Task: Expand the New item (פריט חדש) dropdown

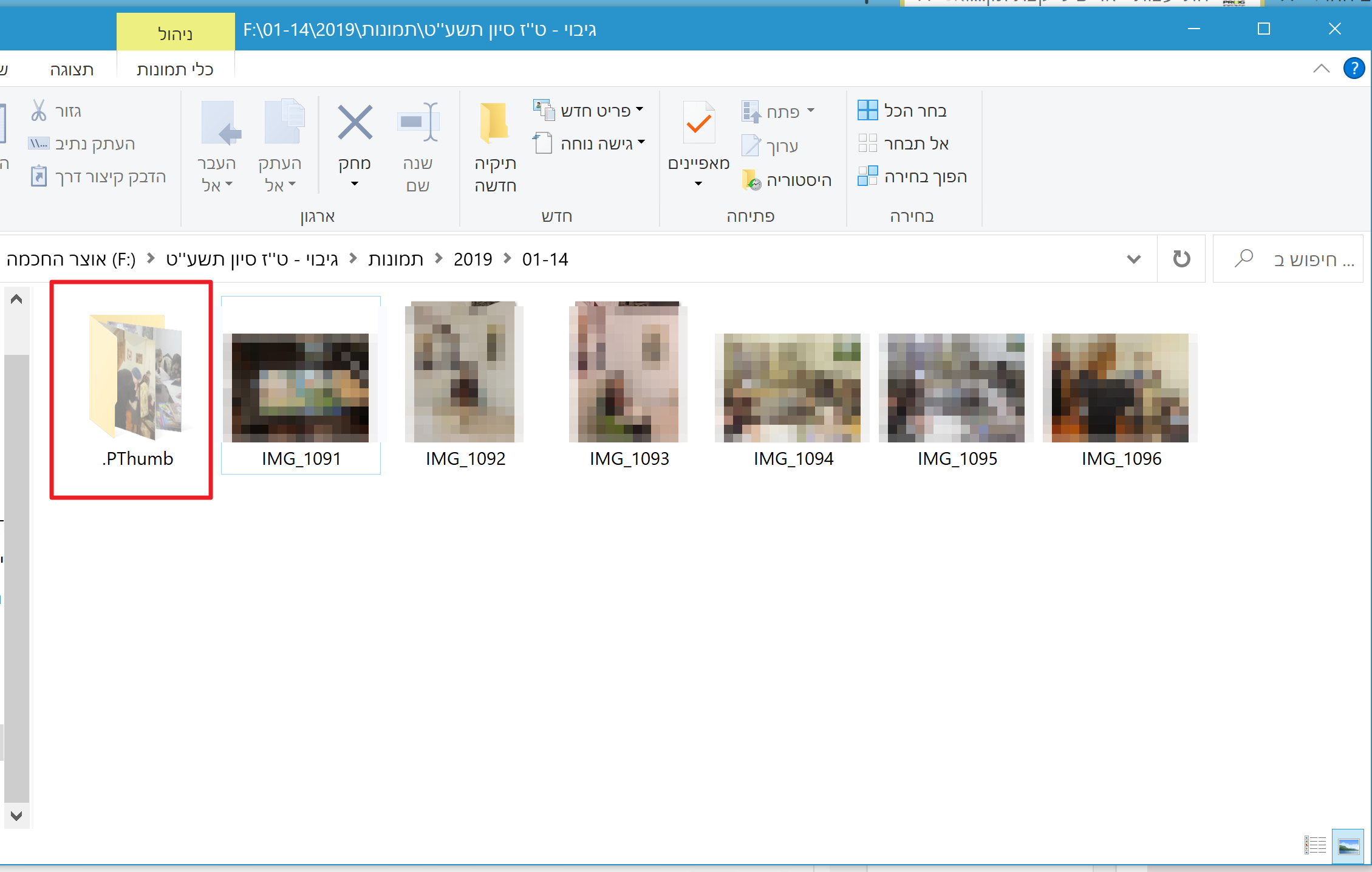Action: tap(639, 110)
